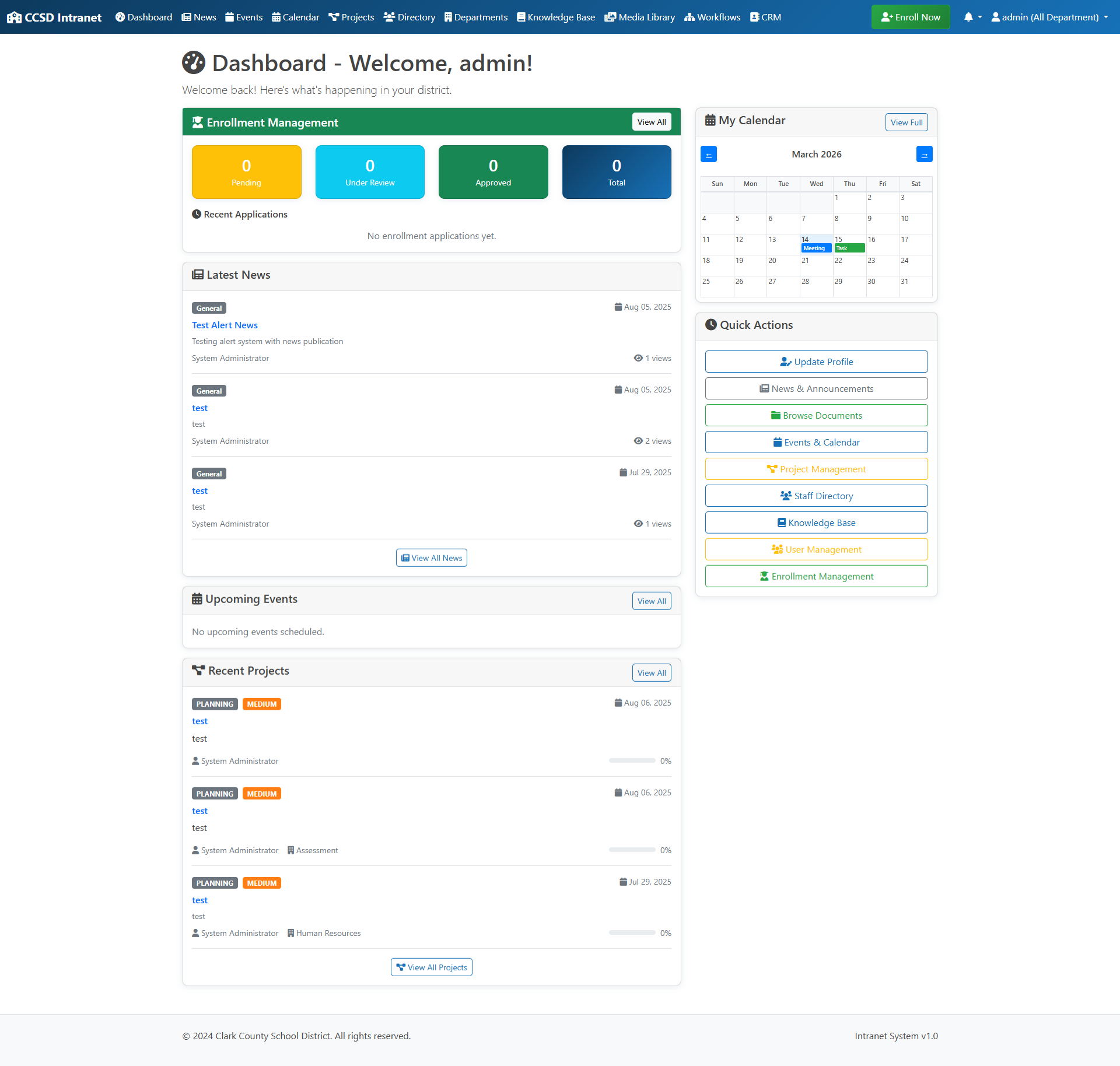The image size is (1120, 1066).
Task: Click CCSD Intranet school logo icon
Action: click(x=14, y=17)
